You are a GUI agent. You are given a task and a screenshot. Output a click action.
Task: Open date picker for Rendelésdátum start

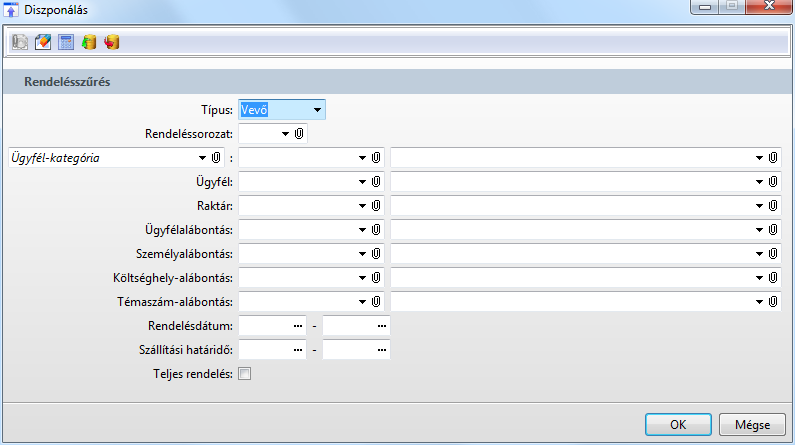(298, 326)
